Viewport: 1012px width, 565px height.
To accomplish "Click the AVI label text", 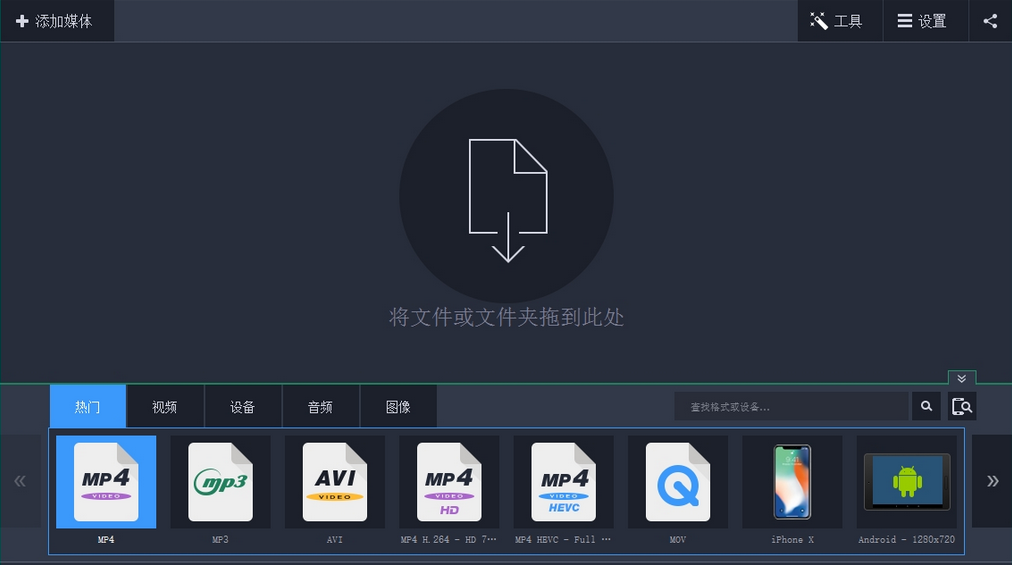I will 334,539.
